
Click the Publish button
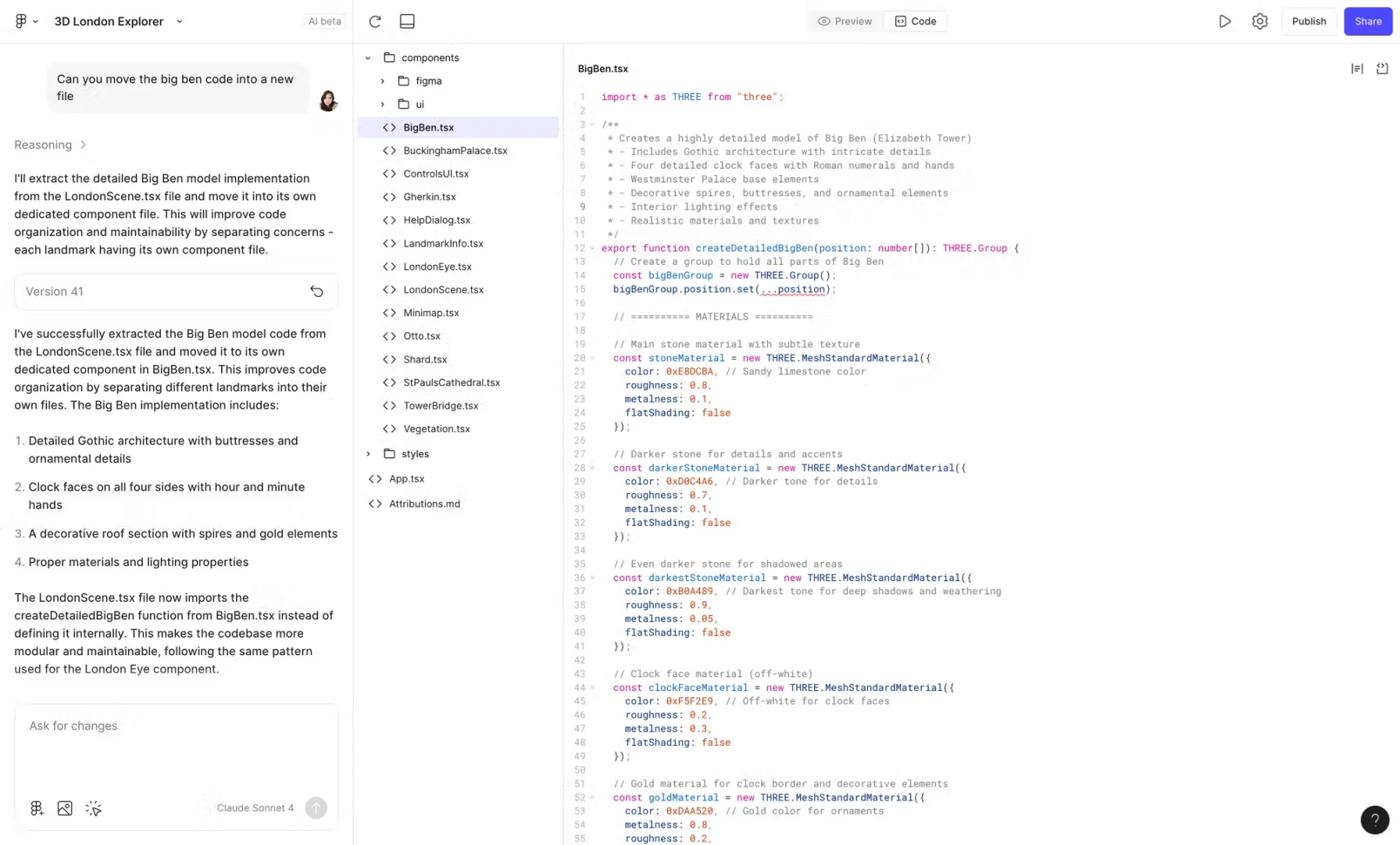(1309, 21)
